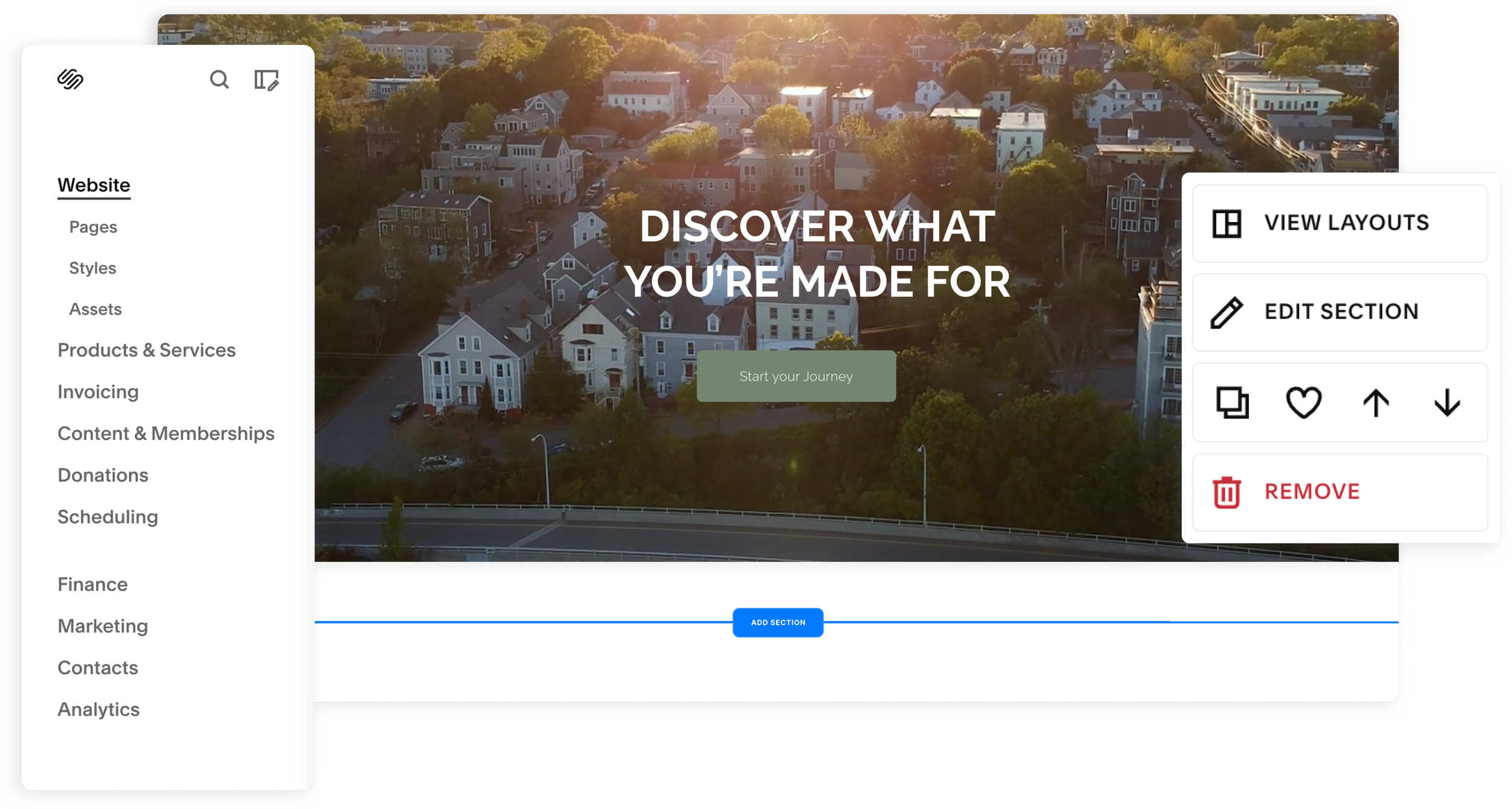Viewport: 1512px width, 809px height.
Task: Open the Analytics navigation link
Action: (x=99, y=709)
